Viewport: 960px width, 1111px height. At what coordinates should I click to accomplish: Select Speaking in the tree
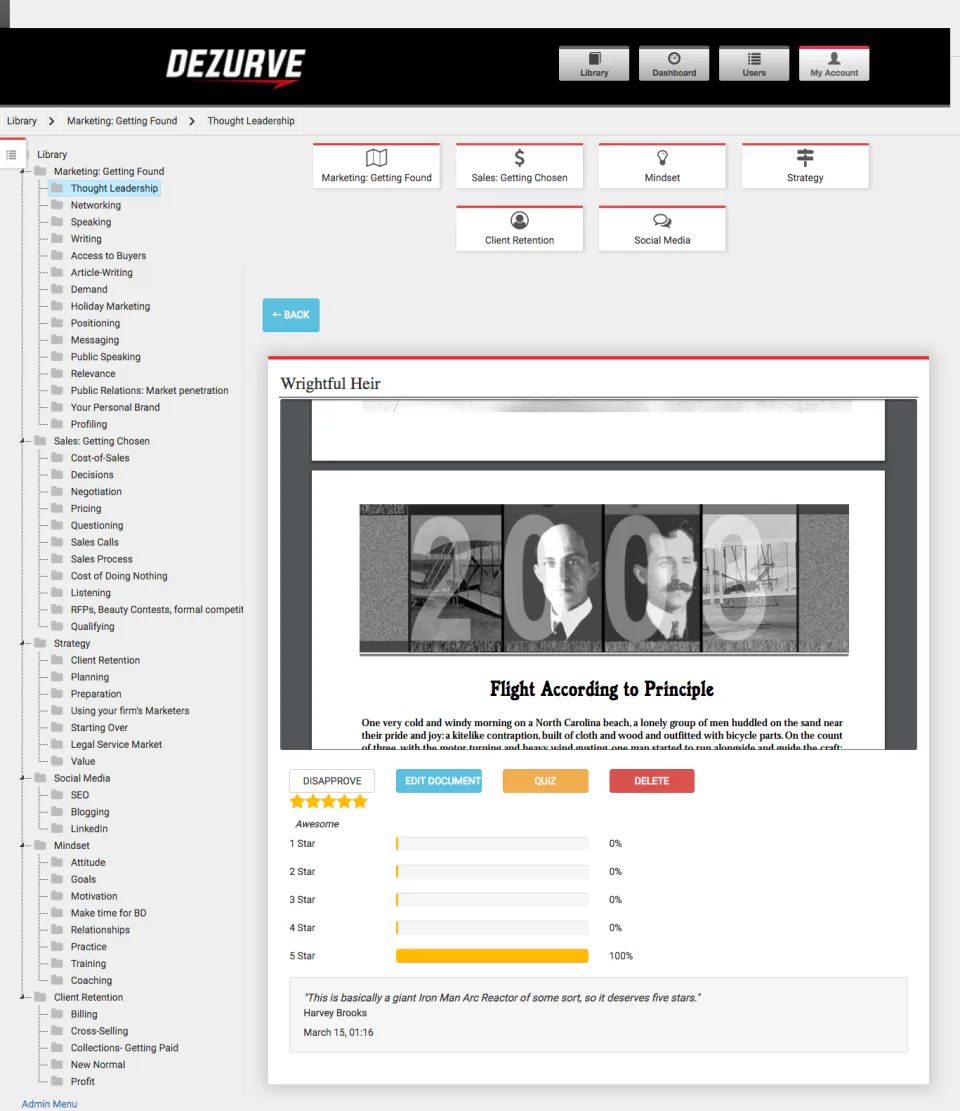(91, 222)
